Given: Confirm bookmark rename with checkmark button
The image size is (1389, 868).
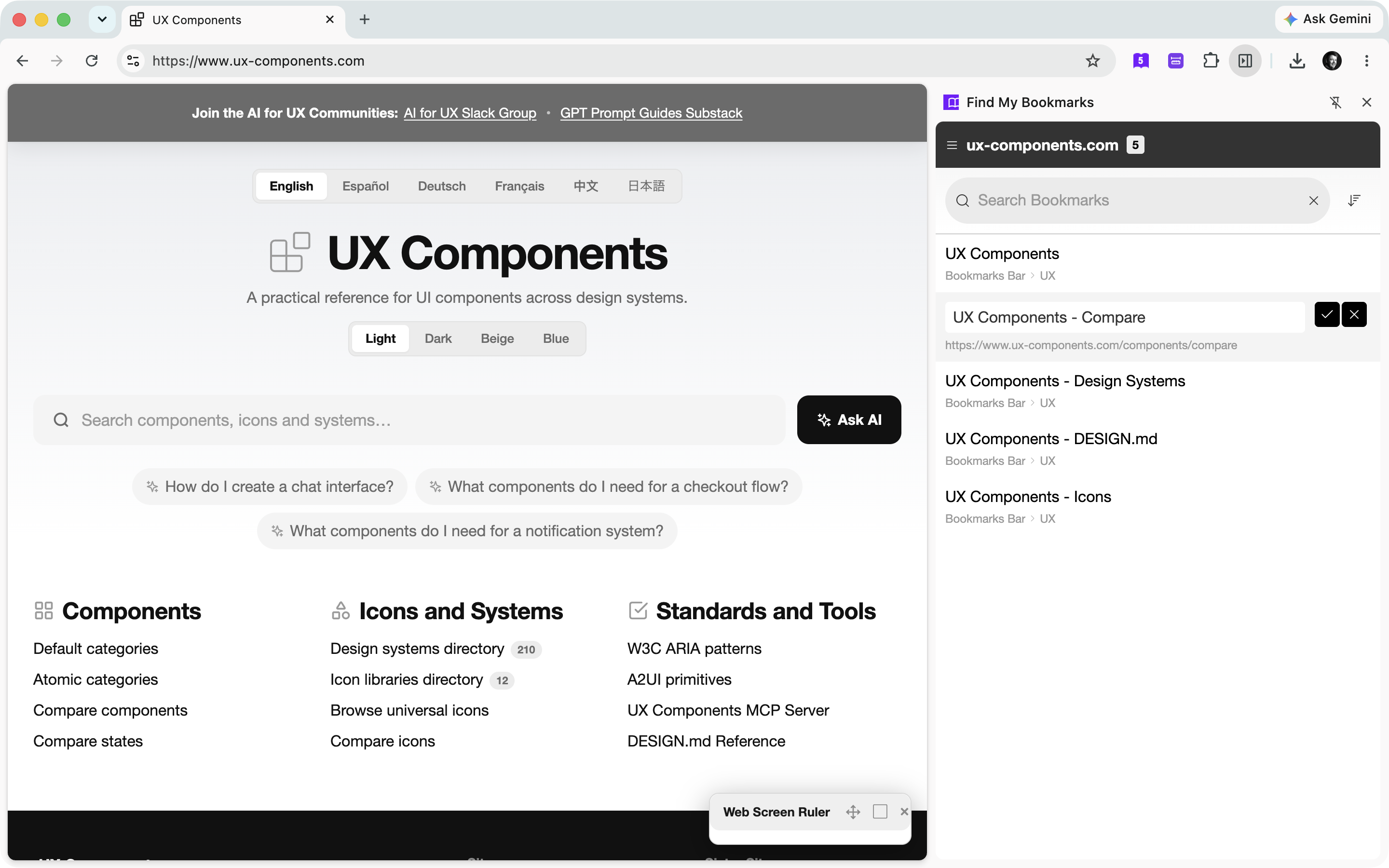Looking at the screenshot, I should coord(1327,314).
